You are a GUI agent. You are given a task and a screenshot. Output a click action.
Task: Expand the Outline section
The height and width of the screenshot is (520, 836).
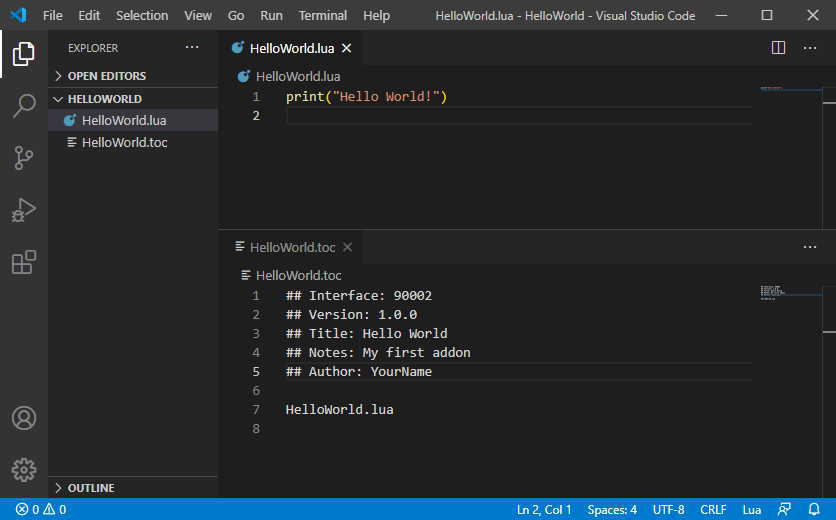90,488
